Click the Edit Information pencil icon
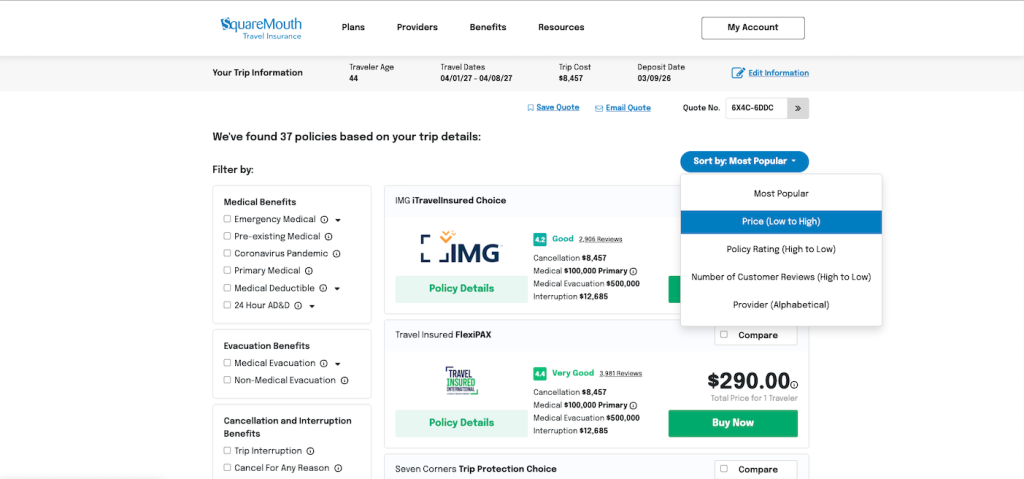The image size is (1024, 479). pos(738,73)
